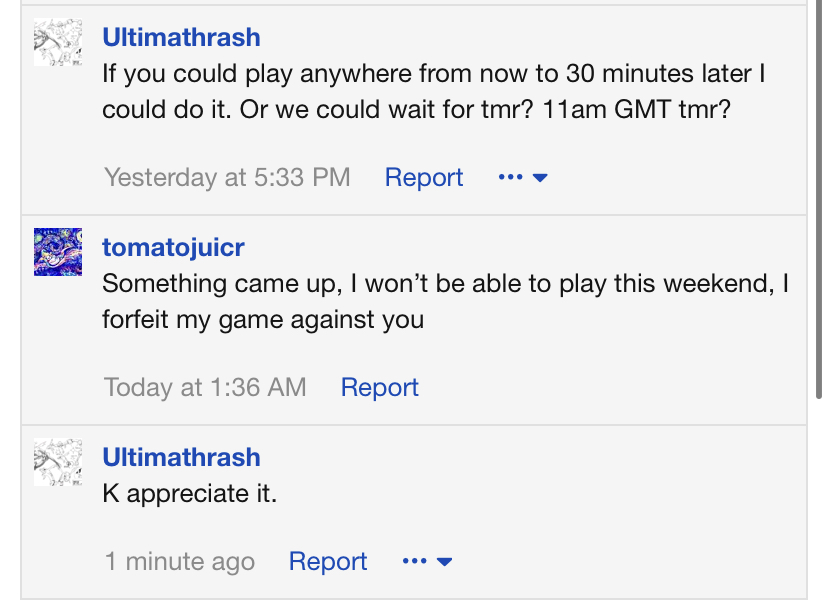Open Ultimathrash's profile from the first comment
Image resolution: width=828 pixels, height=600 pixels.
click(x=181, y=37)
